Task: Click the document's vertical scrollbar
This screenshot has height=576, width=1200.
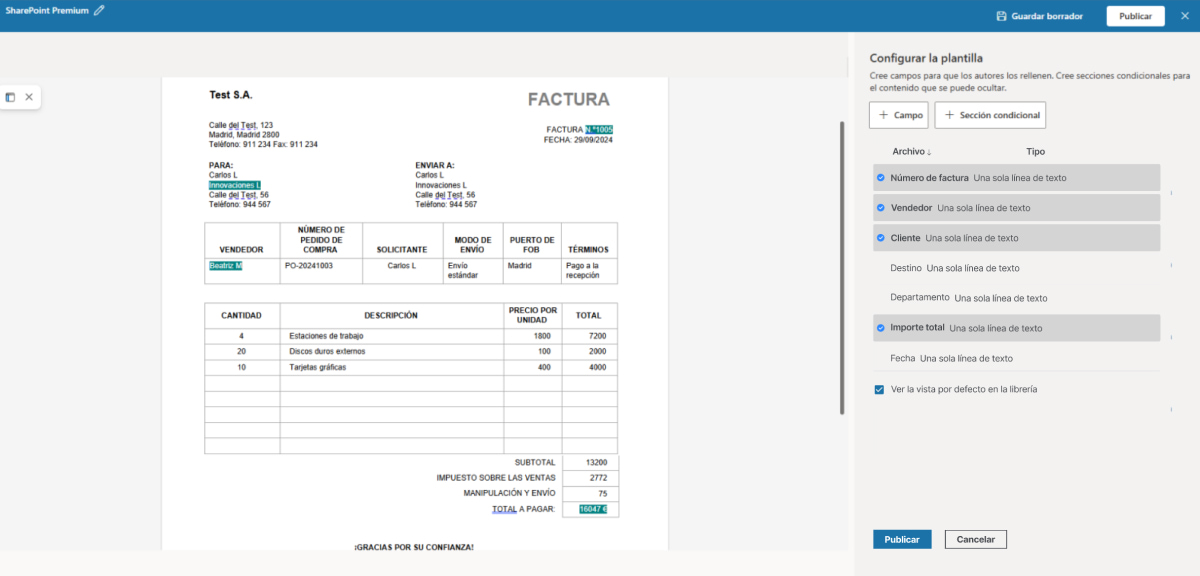Action: (x=842, y=270)
